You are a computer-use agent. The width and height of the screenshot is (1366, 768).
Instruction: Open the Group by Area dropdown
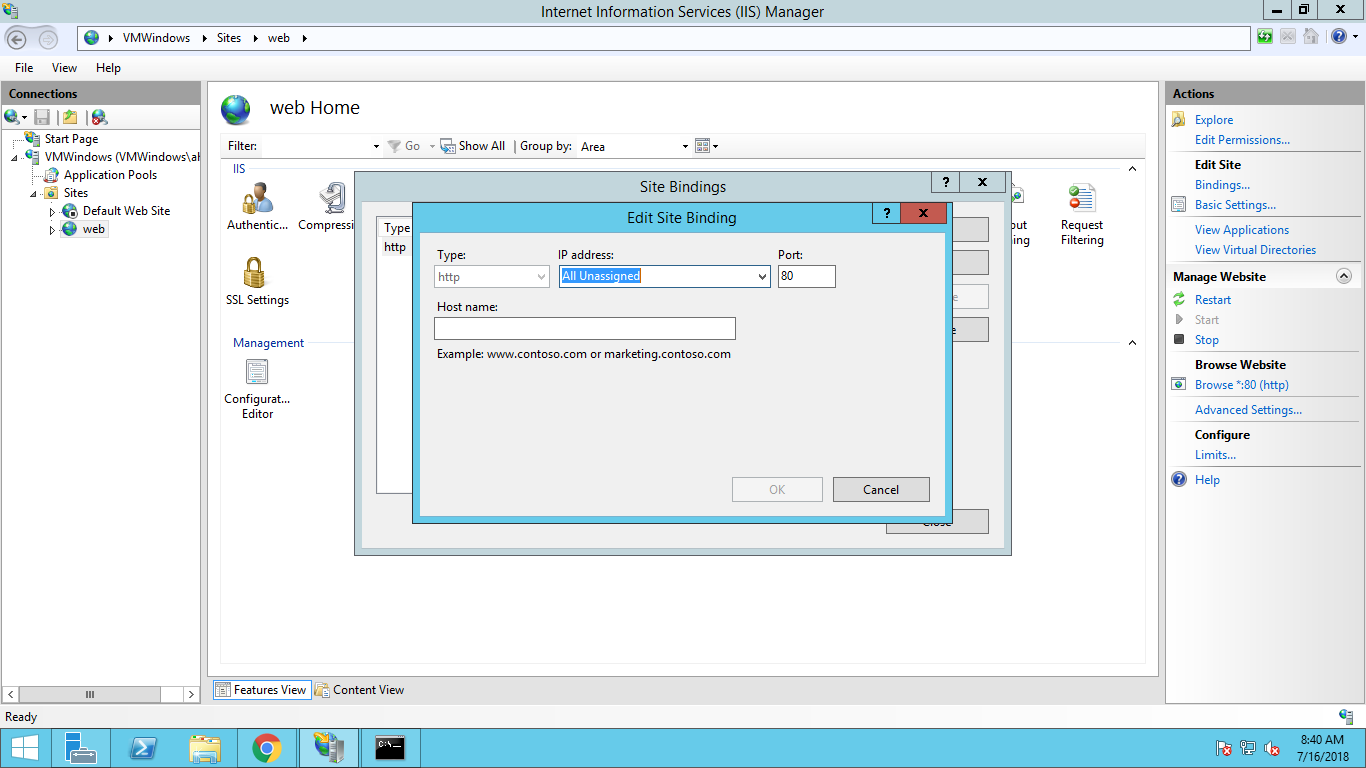click(x=685, y=146)
